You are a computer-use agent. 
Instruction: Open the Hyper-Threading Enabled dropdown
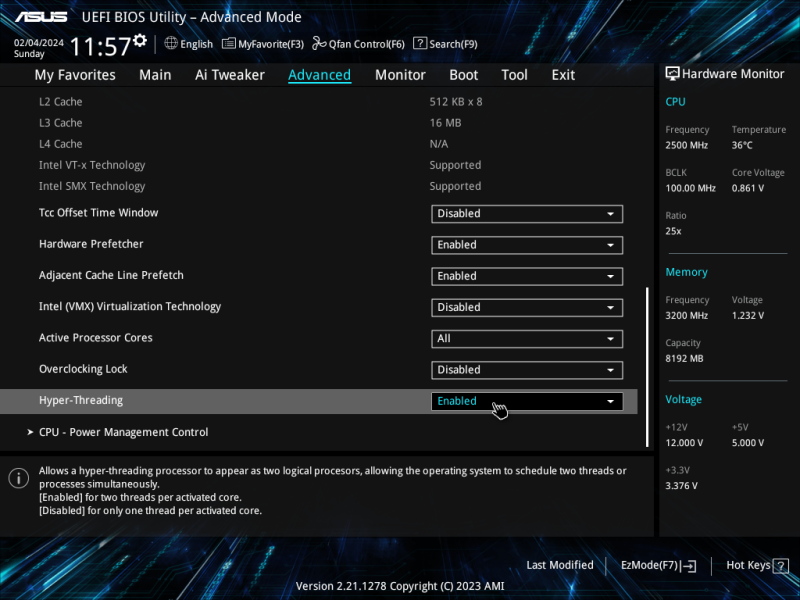tap(527, 401)
